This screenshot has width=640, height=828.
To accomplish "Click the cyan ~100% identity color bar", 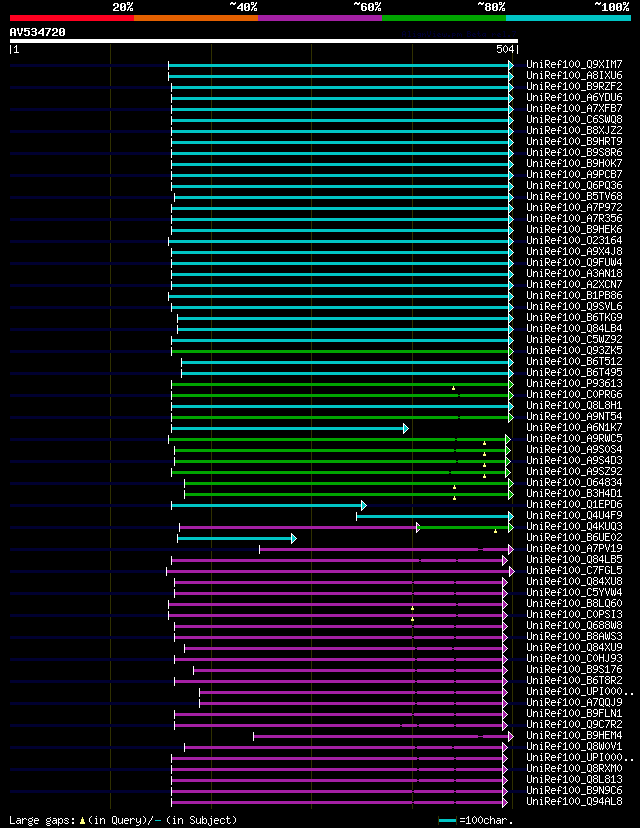I will click(568, 18).
